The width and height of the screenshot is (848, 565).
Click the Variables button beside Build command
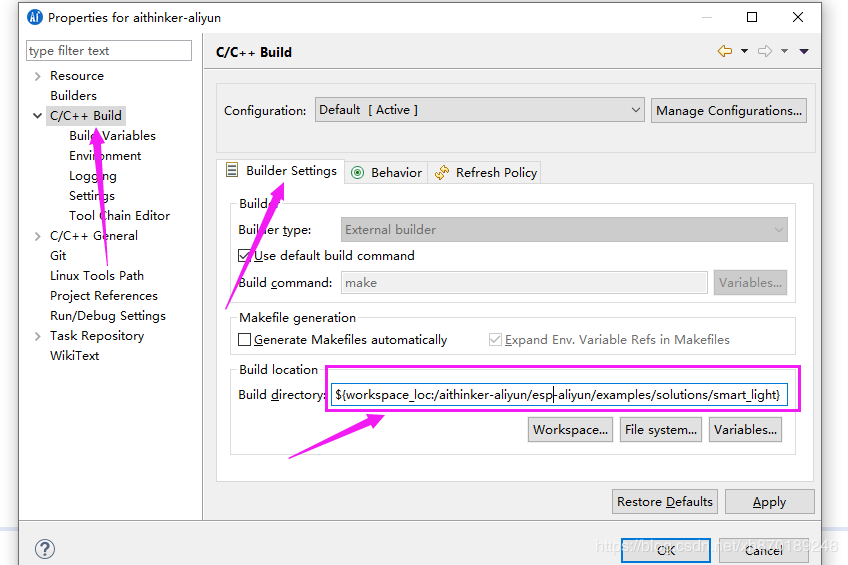[750, 283]
